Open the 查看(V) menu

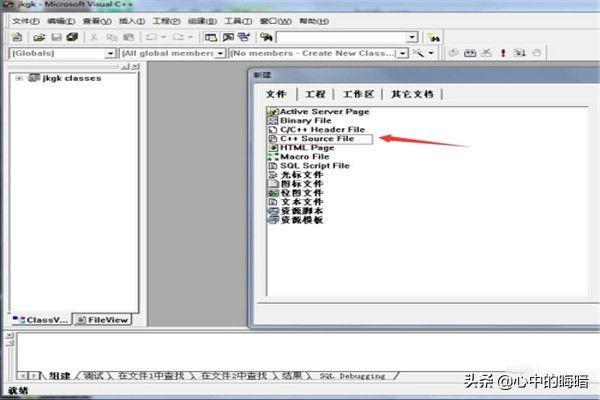coord(96,21)
